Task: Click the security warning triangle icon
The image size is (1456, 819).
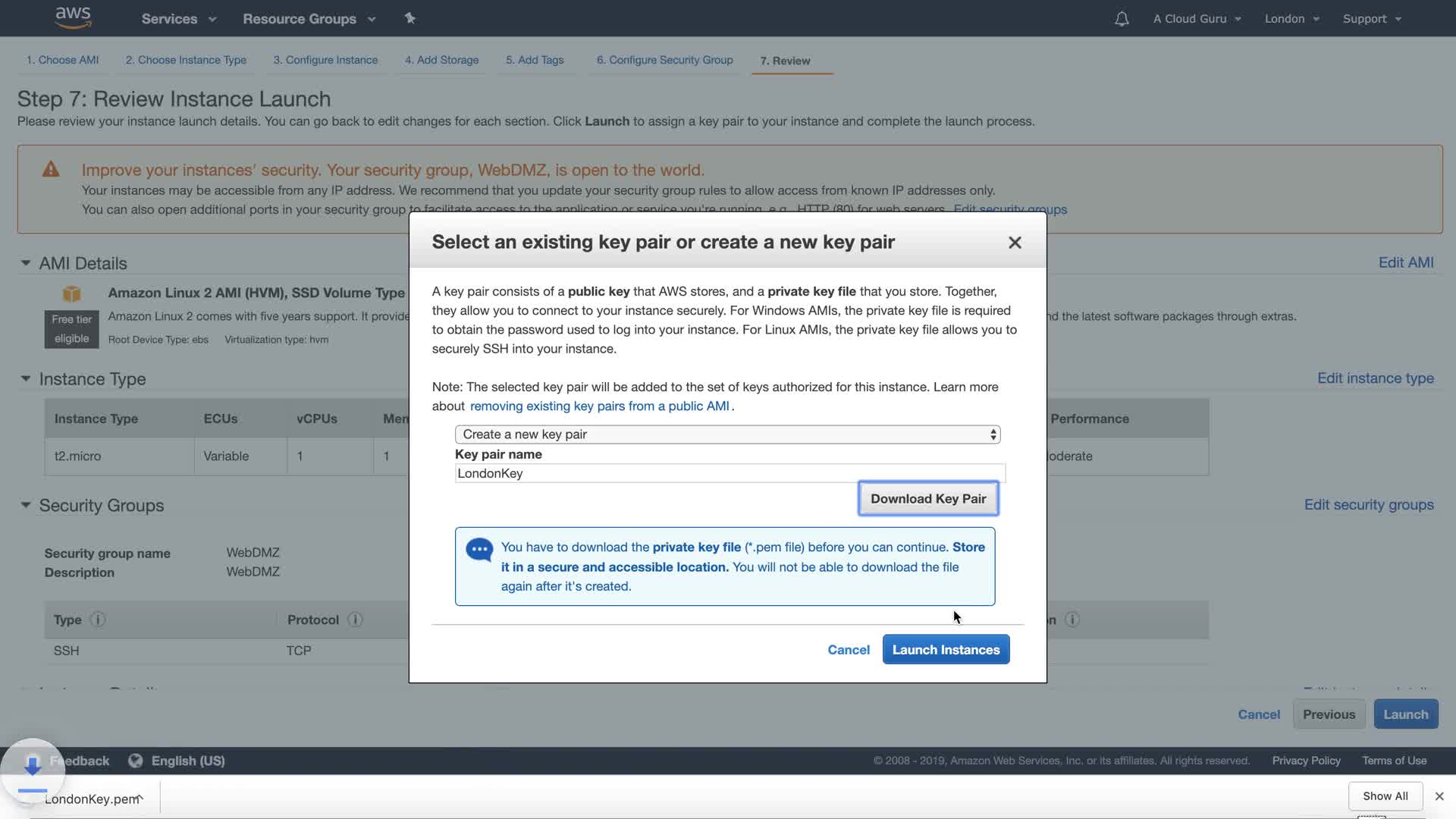Action: tap(51, 170)
